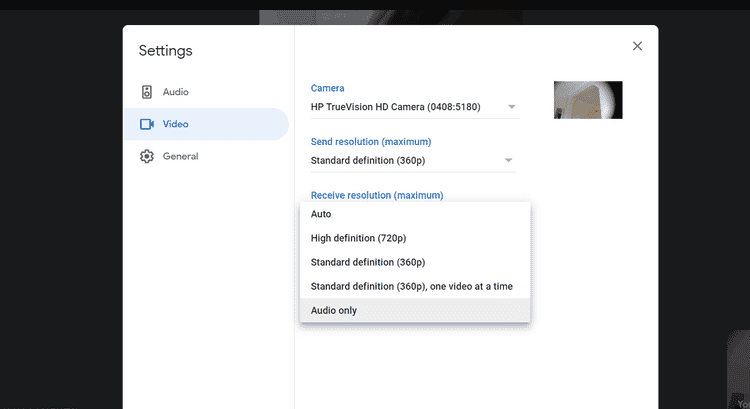Image resolution: width=750 pixels, height=409 pixels.
Task: Click the camera preview thumbnail
Action: [588, 100]
